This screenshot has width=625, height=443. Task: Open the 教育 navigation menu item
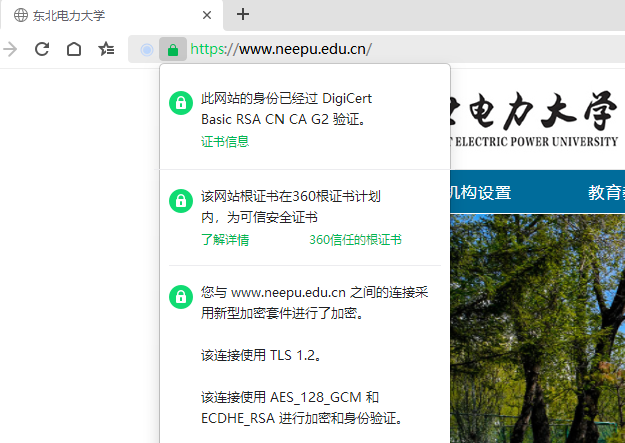coord(606,193)
